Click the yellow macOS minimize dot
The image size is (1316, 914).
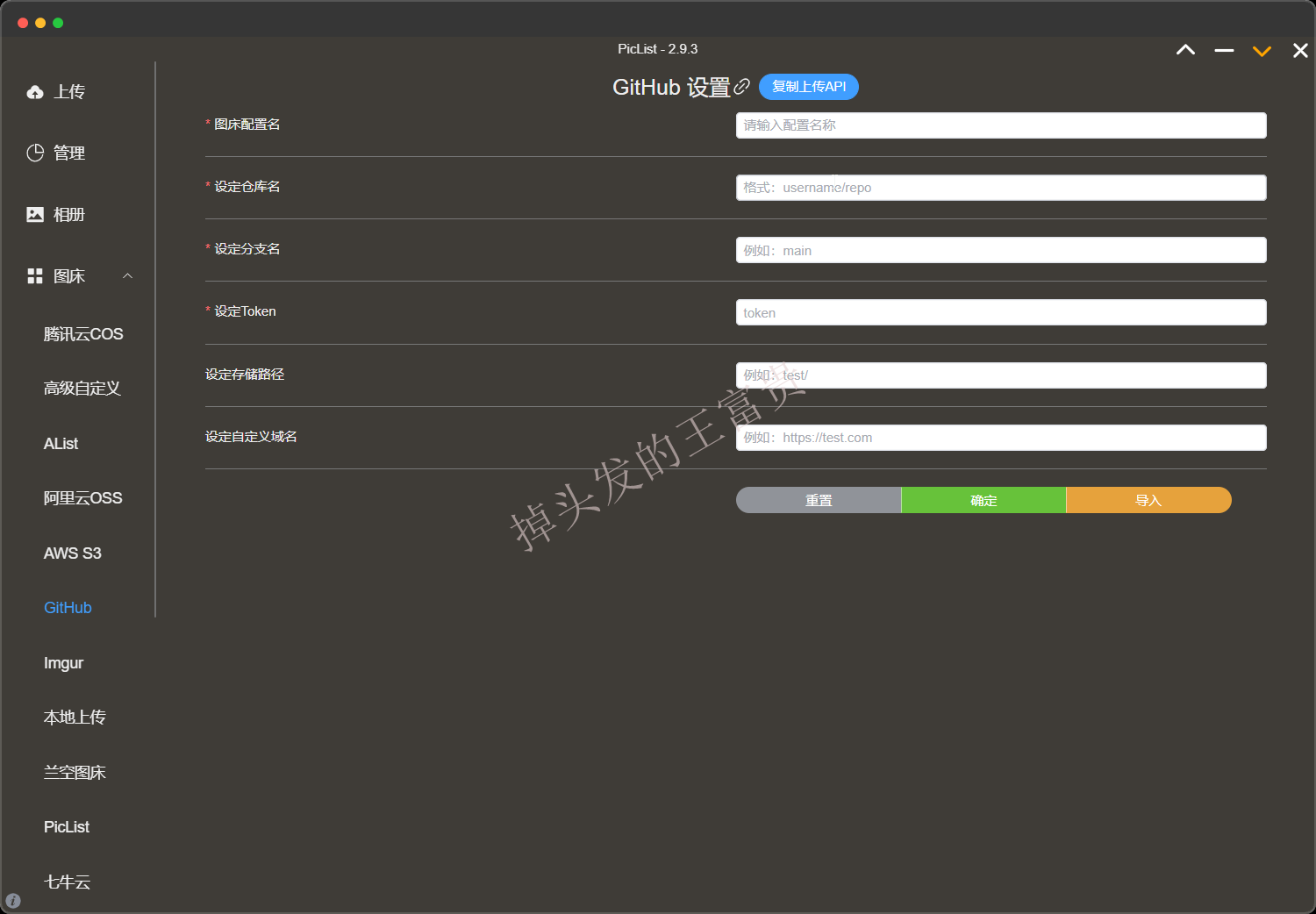[40, 23]
